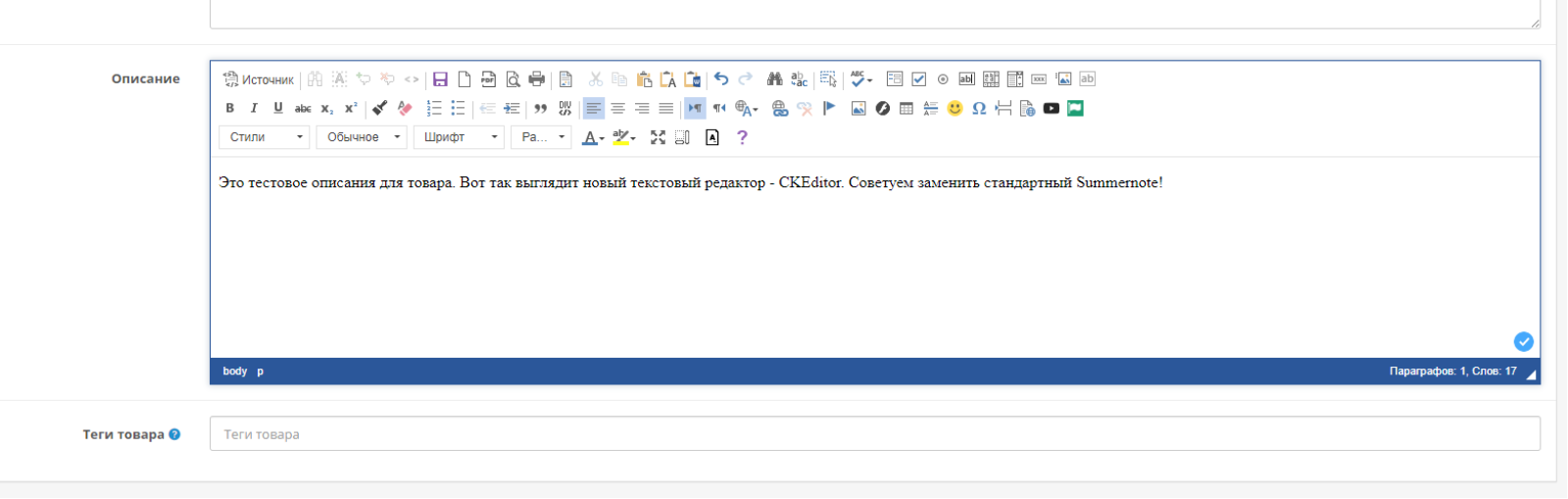Screen dimensions: 1568x499
Task: Insert an image button form element
Action: tap(1063, 79)
